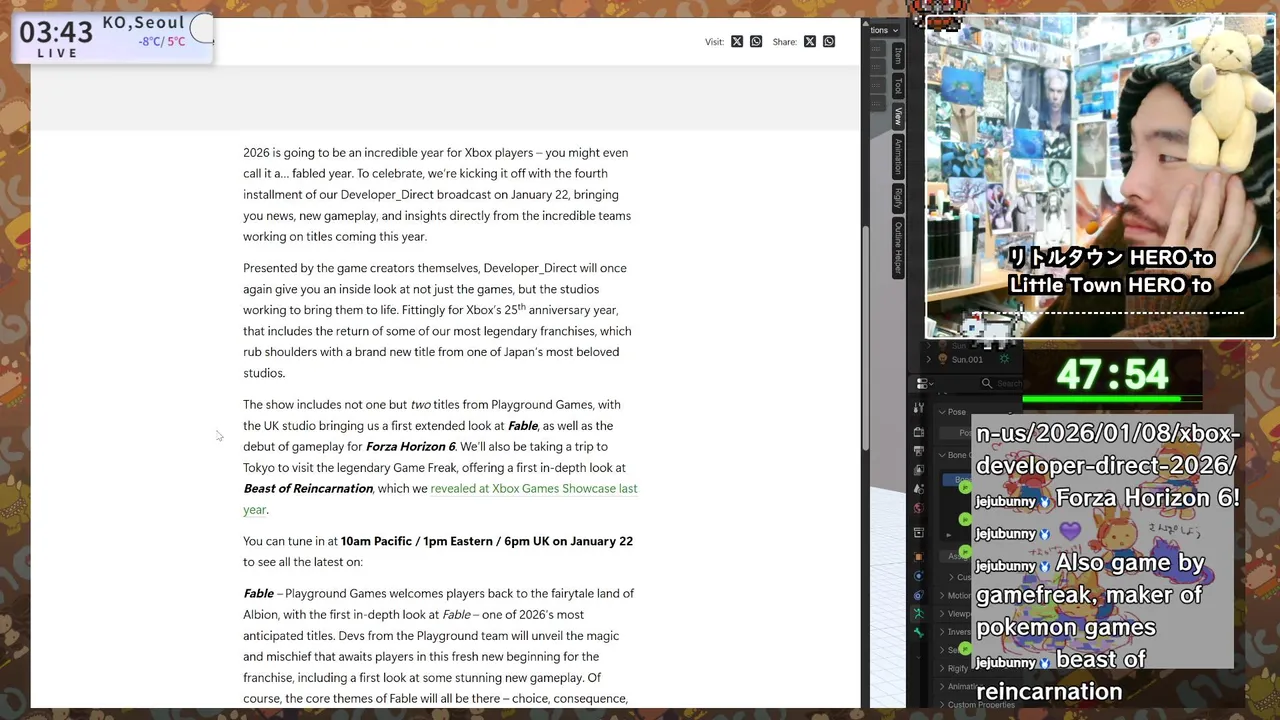This screenshot has width=1280, height=720.
Task: Expand the Sun.001 outliner row
Action: coord(928,359)
